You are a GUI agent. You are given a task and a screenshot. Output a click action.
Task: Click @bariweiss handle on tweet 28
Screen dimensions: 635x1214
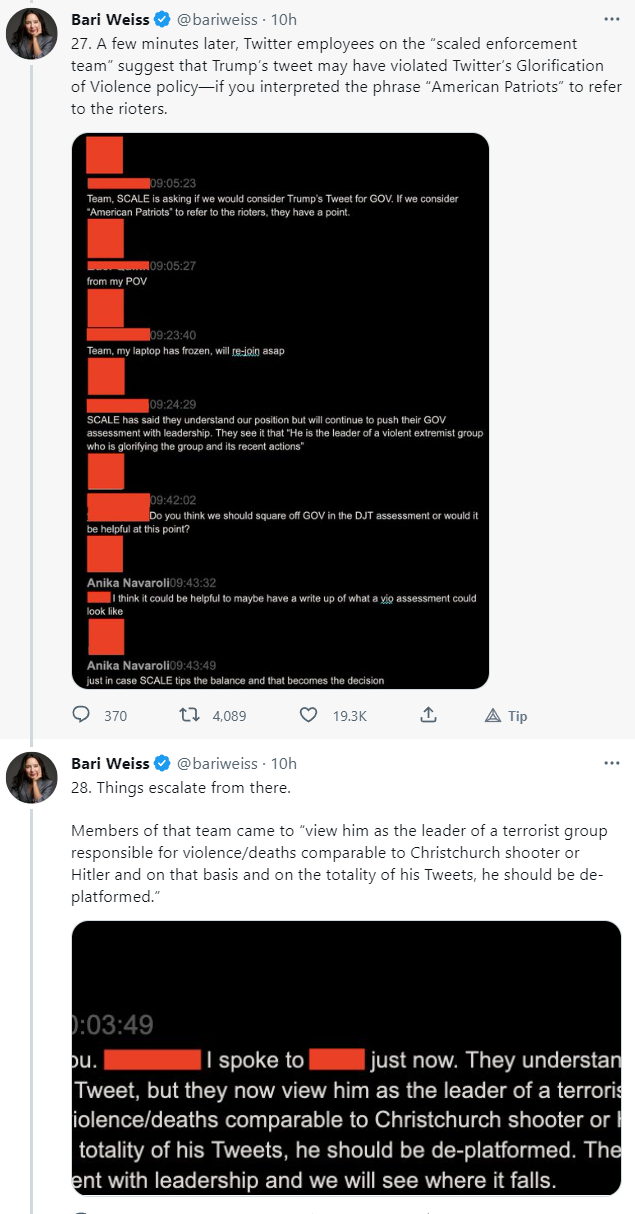point(217,763)
